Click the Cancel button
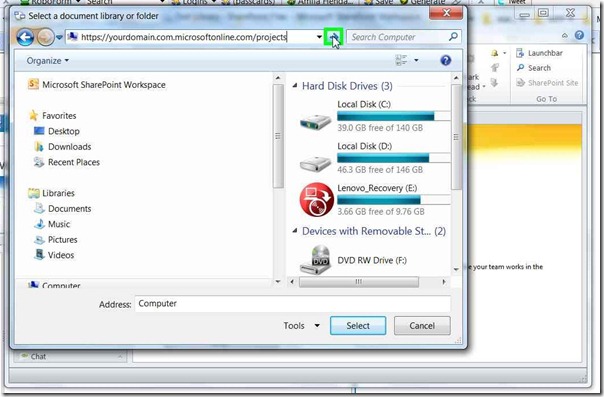 pyautogui.click(x=422, y=326)
